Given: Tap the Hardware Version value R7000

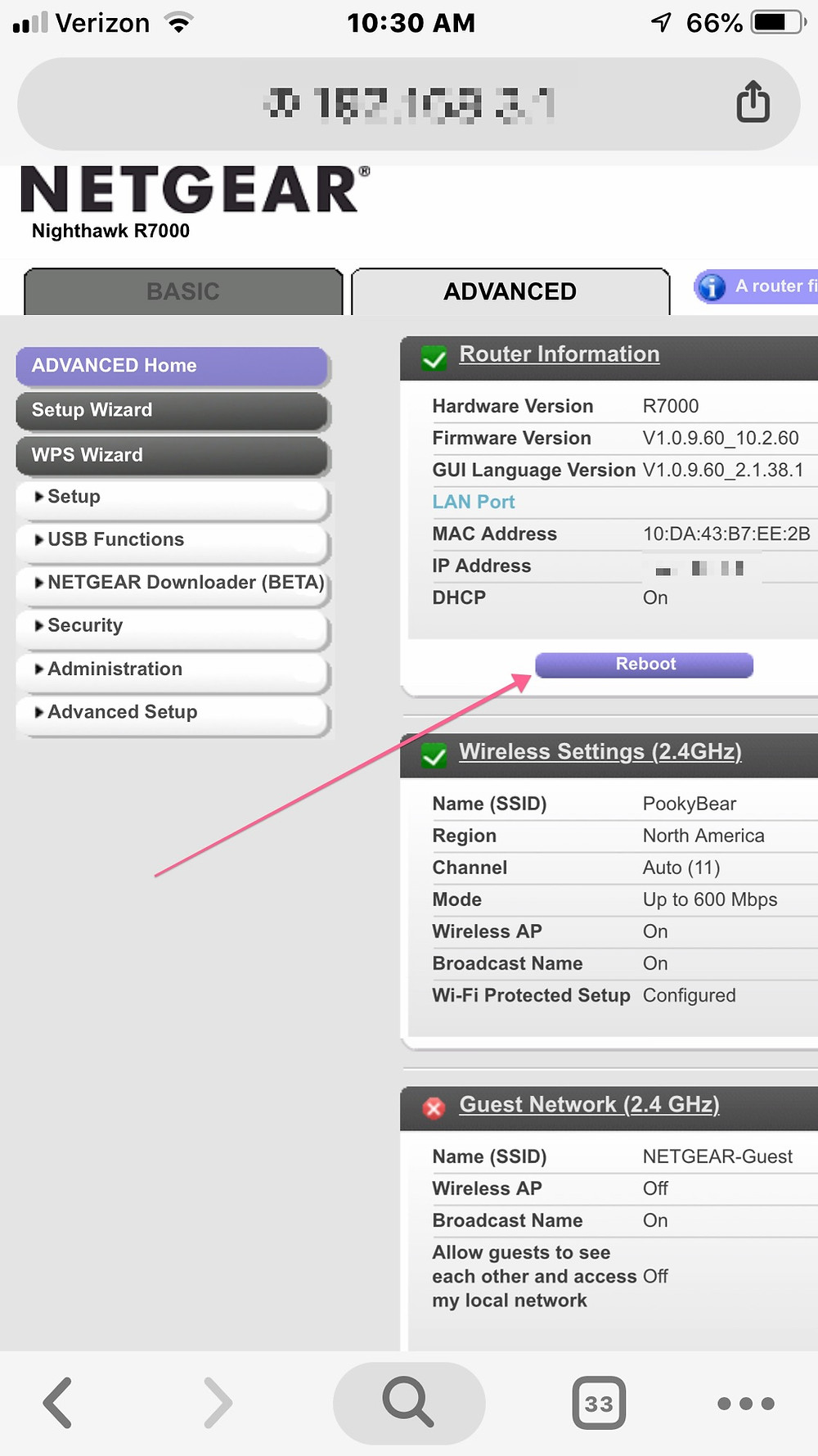Looking at the screenshot, I should 671,407.
